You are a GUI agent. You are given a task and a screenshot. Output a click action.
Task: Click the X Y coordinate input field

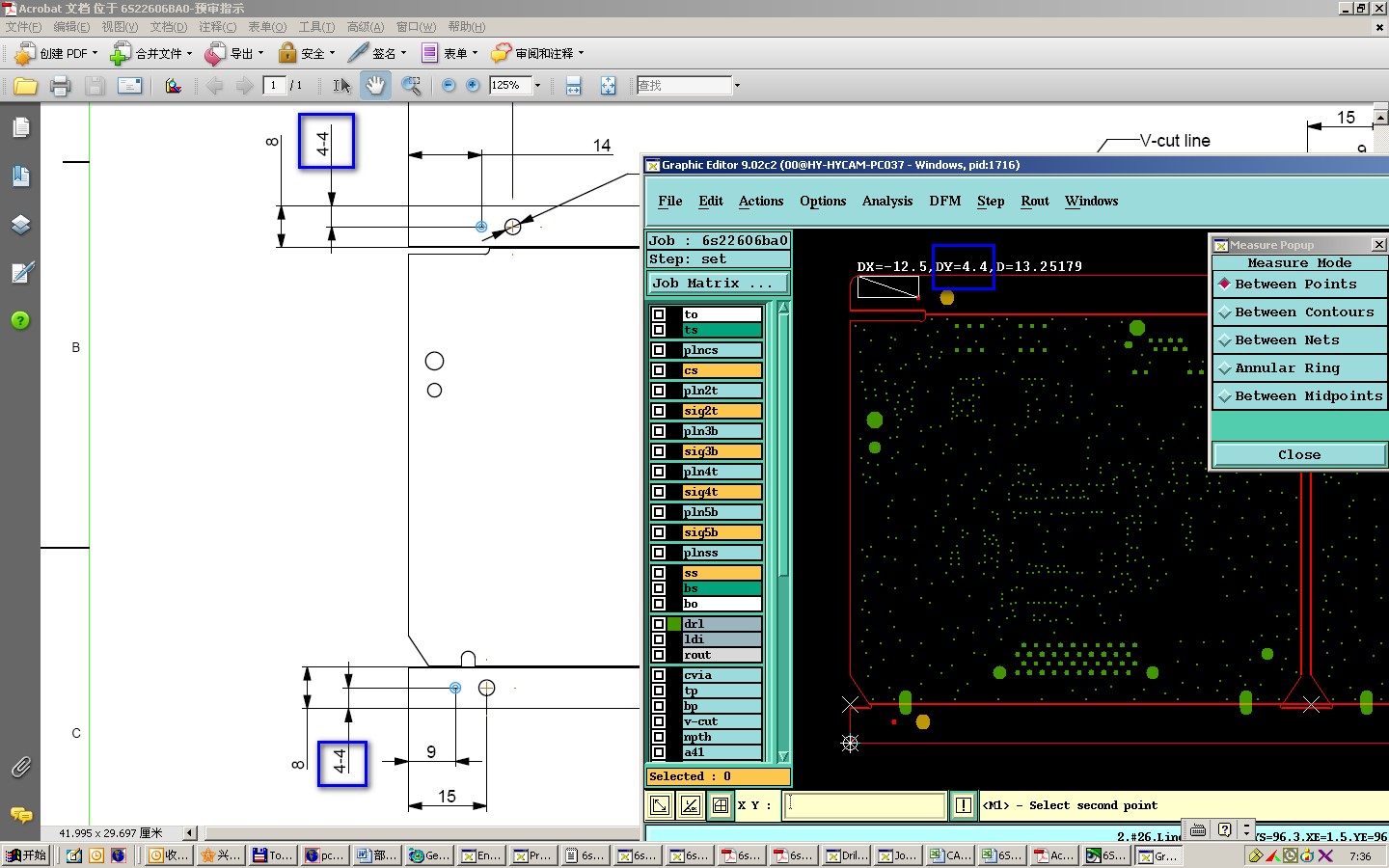tap(864, 805)
